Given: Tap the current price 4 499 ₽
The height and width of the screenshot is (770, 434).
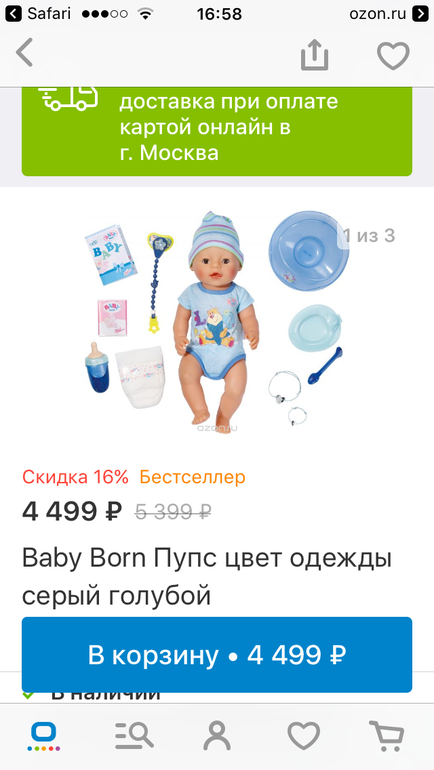Looking at the screenshot, I should coord(72,512).
